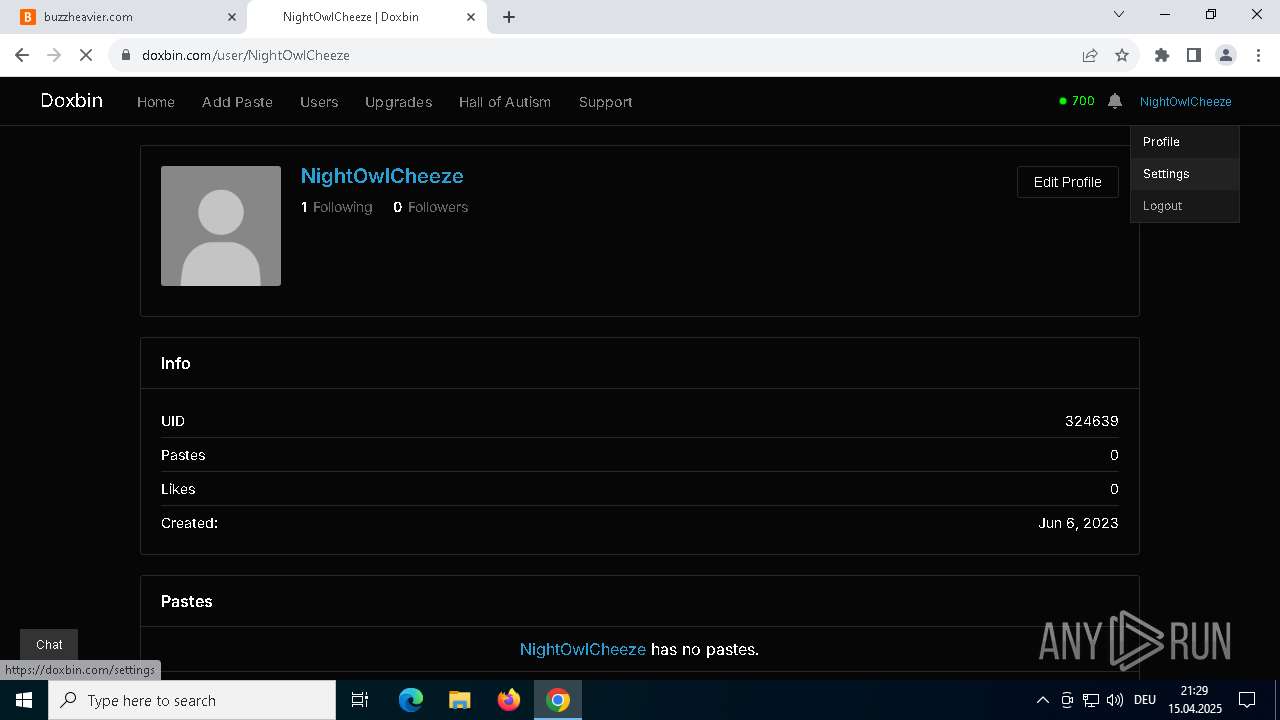
Task: View site info lock icon
Action: 126,55
